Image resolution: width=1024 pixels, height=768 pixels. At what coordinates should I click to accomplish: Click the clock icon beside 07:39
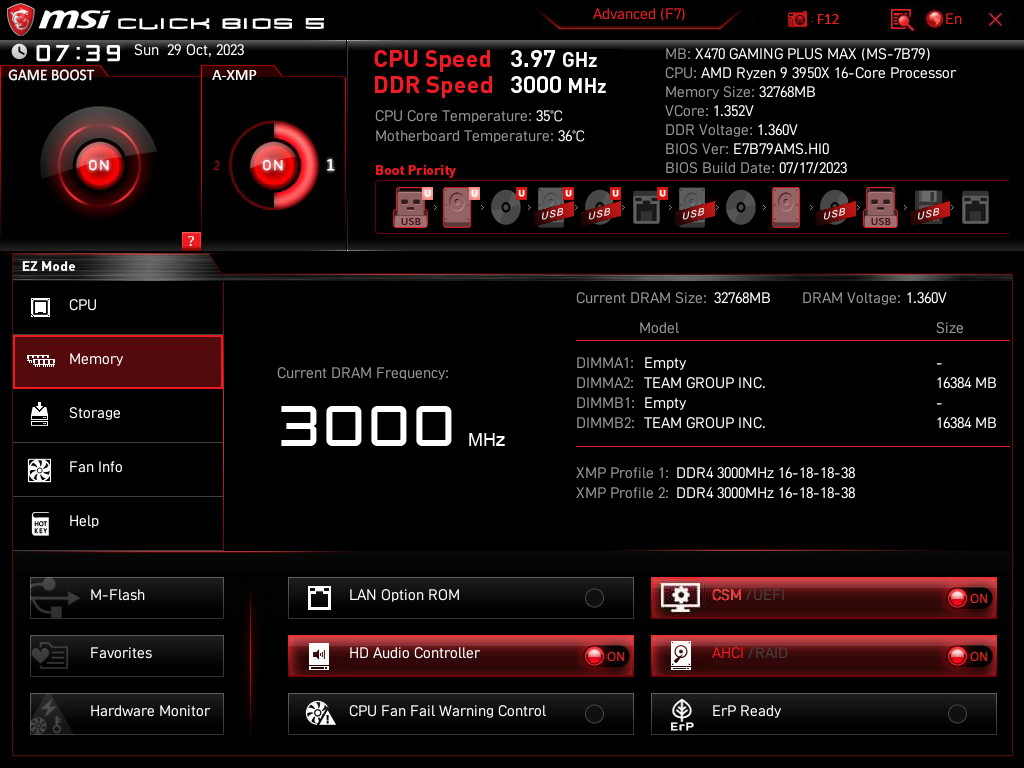click(19, 52)
